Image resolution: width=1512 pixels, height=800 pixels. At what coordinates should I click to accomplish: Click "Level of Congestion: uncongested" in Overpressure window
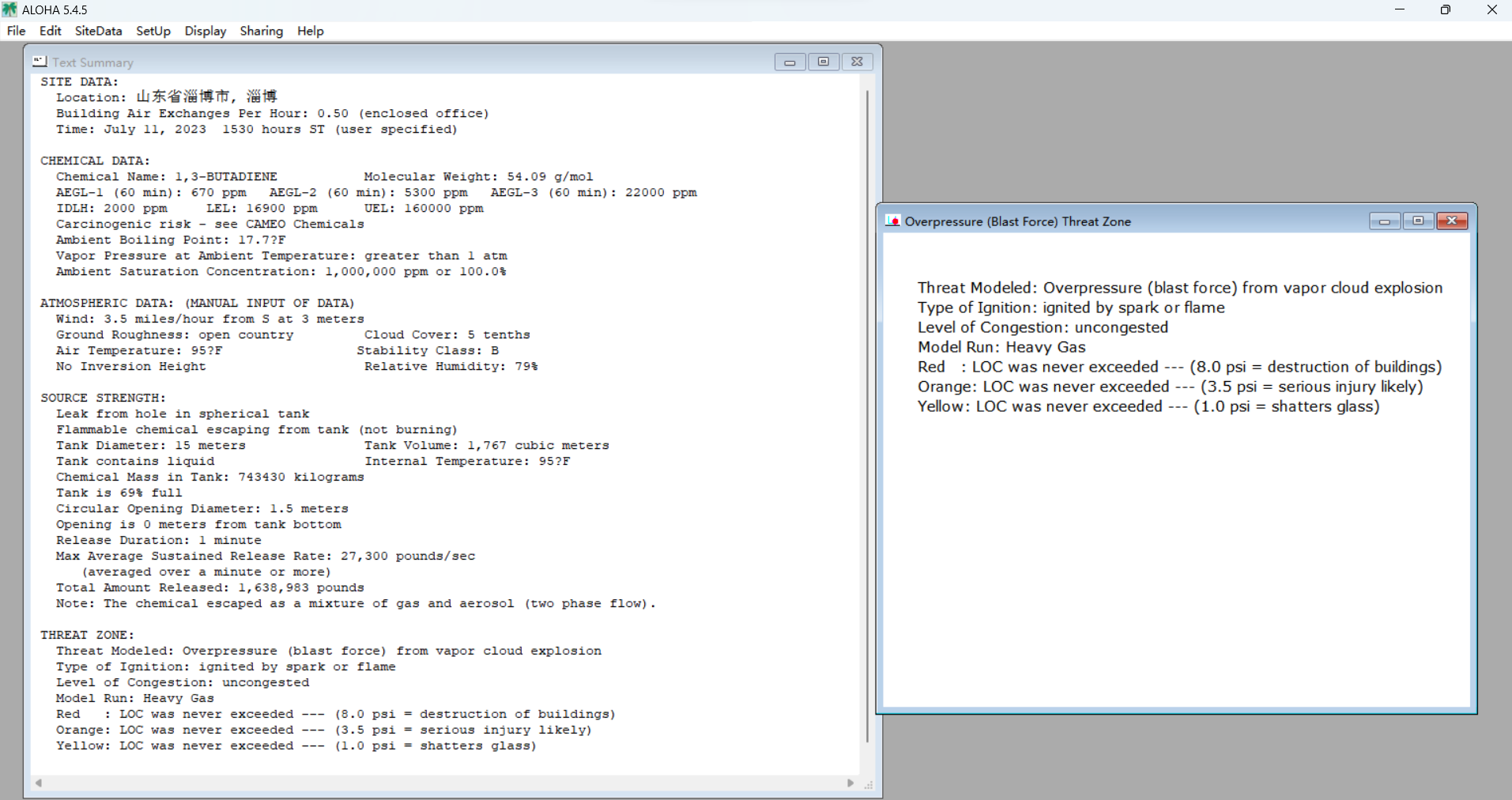[x=1043, y=327]
